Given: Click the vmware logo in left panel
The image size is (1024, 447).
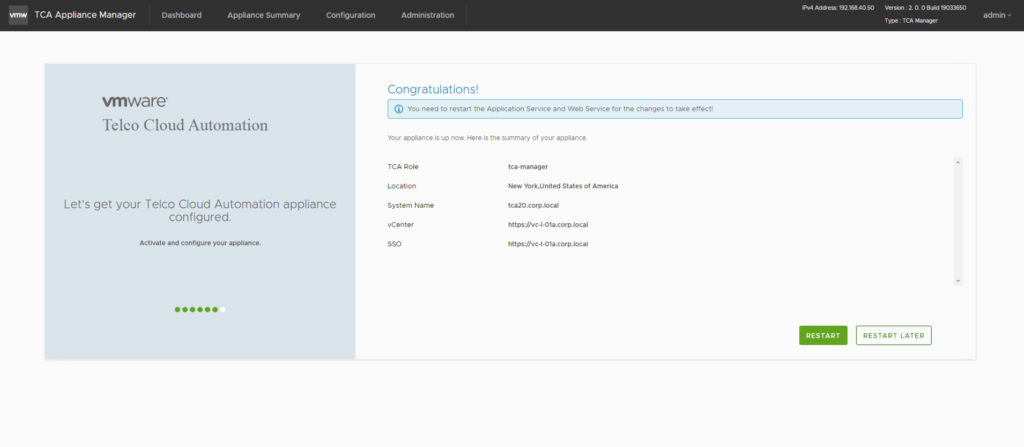Looking at the screenshot, I should tap(135, 101).
